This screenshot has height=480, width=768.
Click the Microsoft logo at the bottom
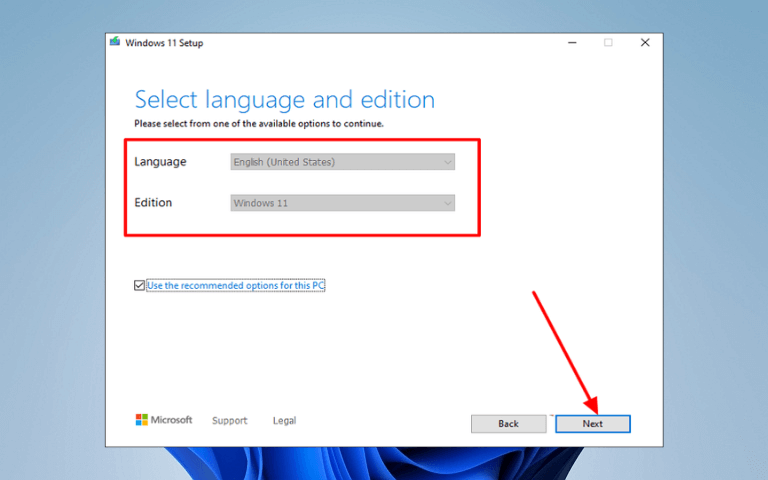click(x=164, y=420)
